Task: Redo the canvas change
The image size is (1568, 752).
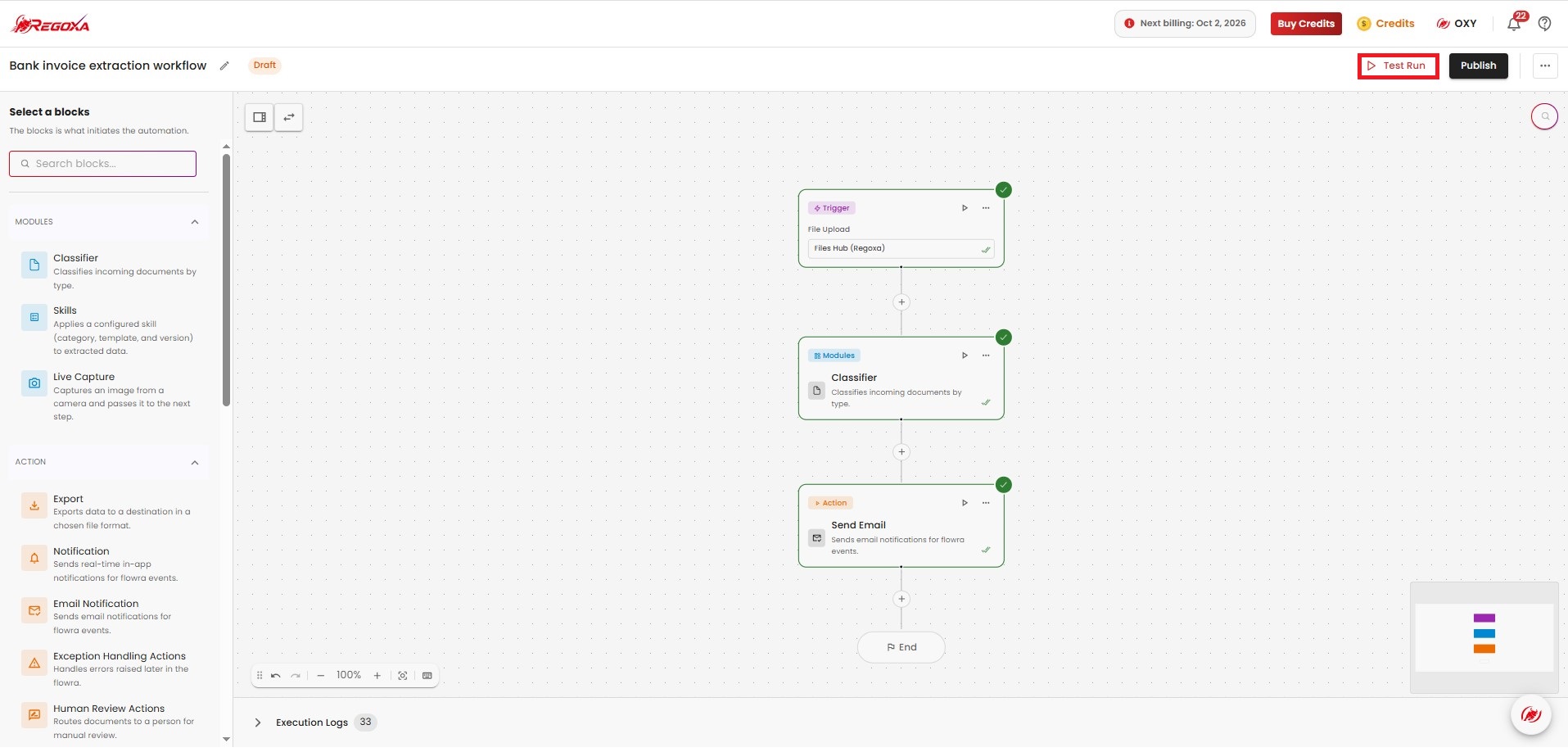Action: (x=296, y=676)
